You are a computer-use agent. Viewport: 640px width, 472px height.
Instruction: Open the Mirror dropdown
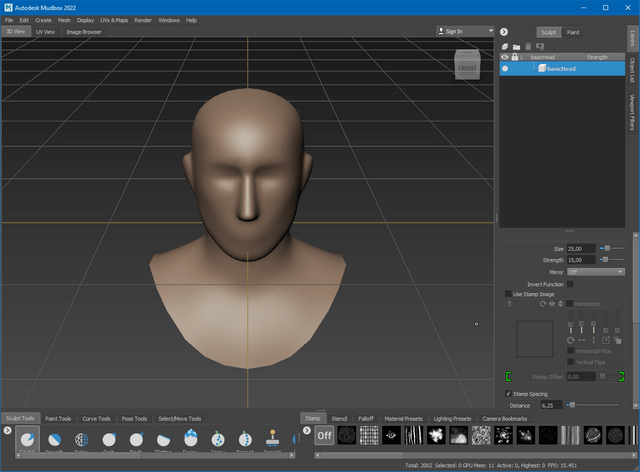pos(596,271)
